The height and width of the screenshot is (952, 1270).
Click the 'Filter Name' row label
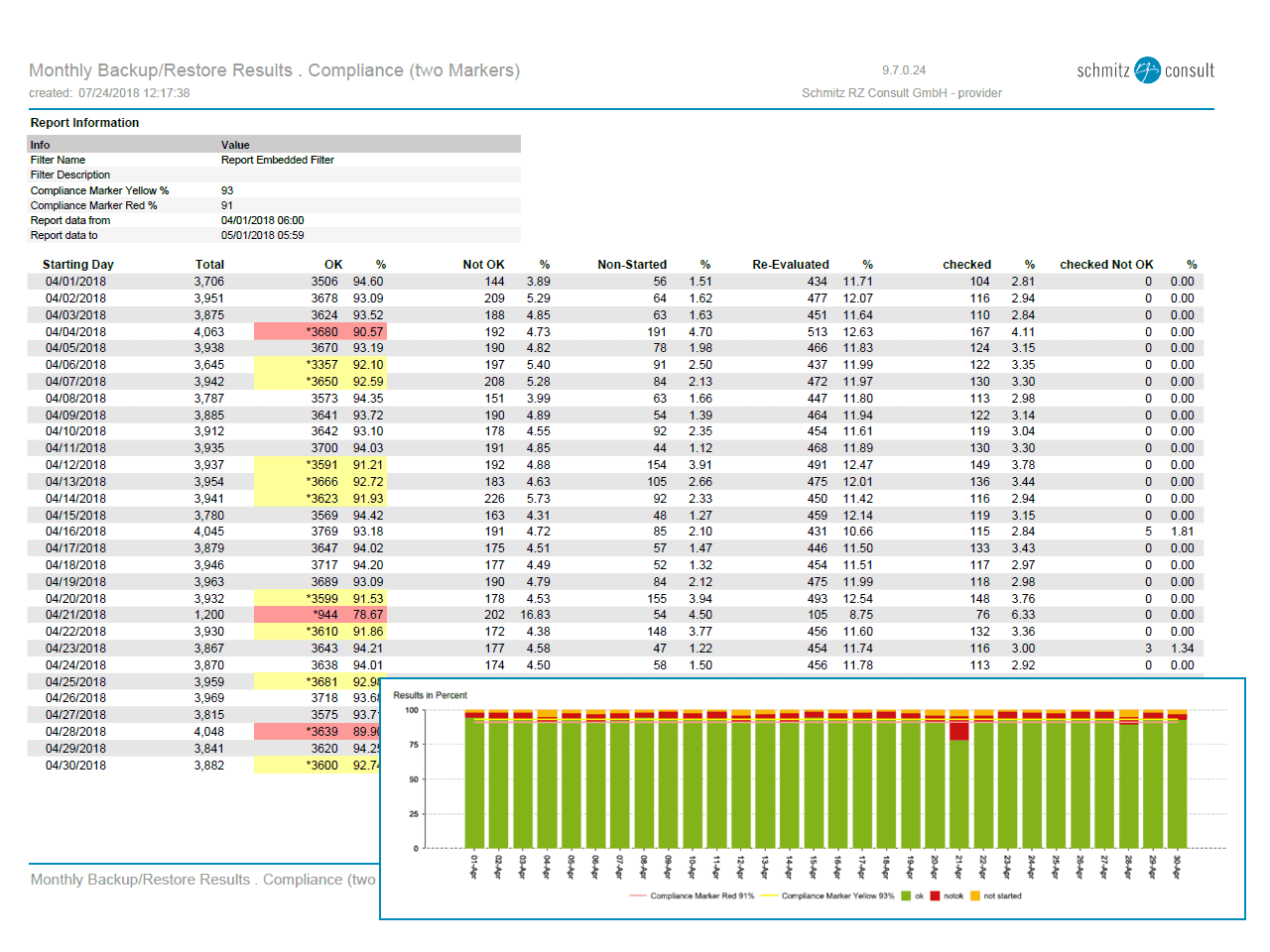58,160
